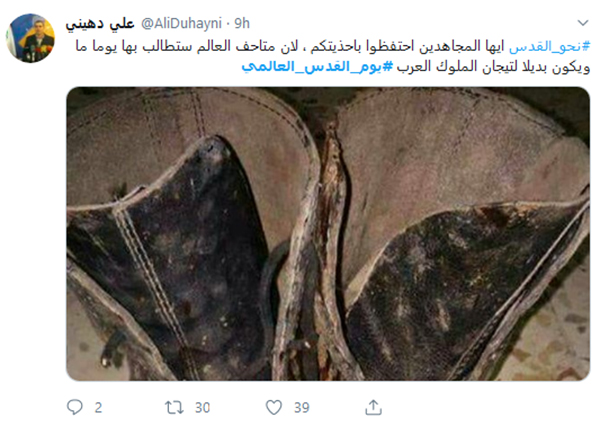Click the reply count 2
This screenshot has height=426, width=600.
pyautogui.click(x=98, y=408)
